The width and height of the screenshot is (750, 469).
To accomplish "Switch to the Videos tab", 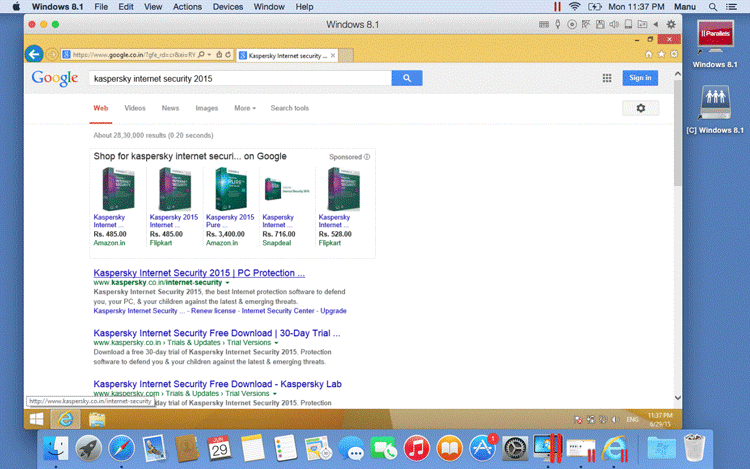I will (135, 108).
